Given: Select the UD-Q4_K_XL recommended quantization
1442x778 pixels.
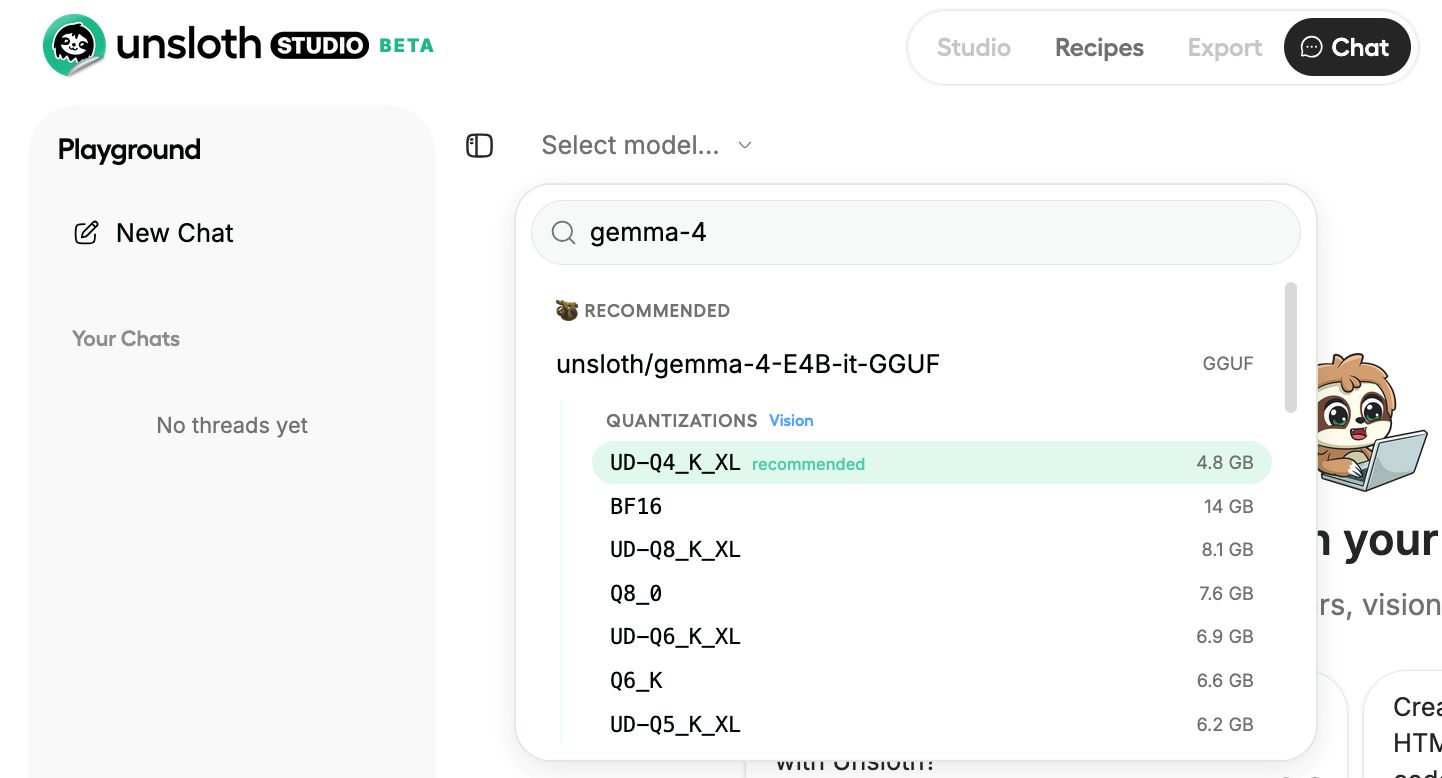Looking at the screenshot, I should click(931, 463).
